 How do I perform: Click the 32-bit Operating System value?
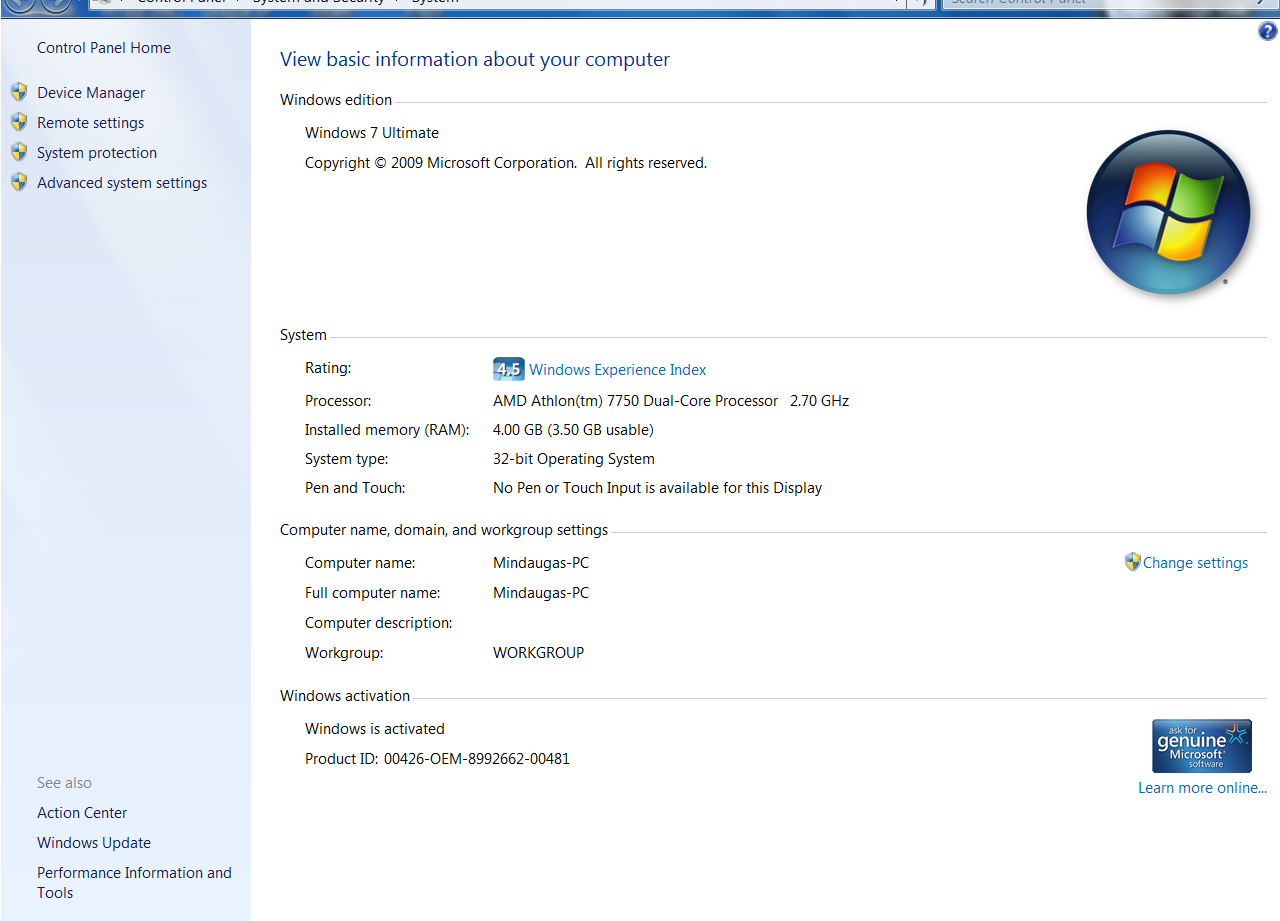pyautogui.click(x=574, y=459)
